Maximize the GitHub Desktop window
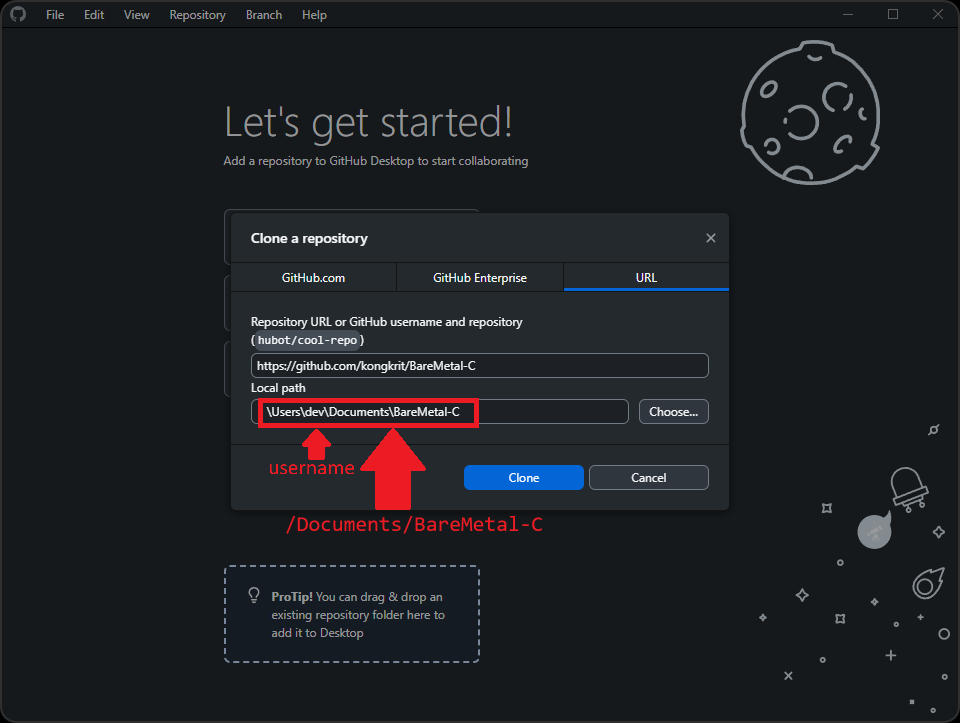This screenshot has height=723, width=960. 893,14
